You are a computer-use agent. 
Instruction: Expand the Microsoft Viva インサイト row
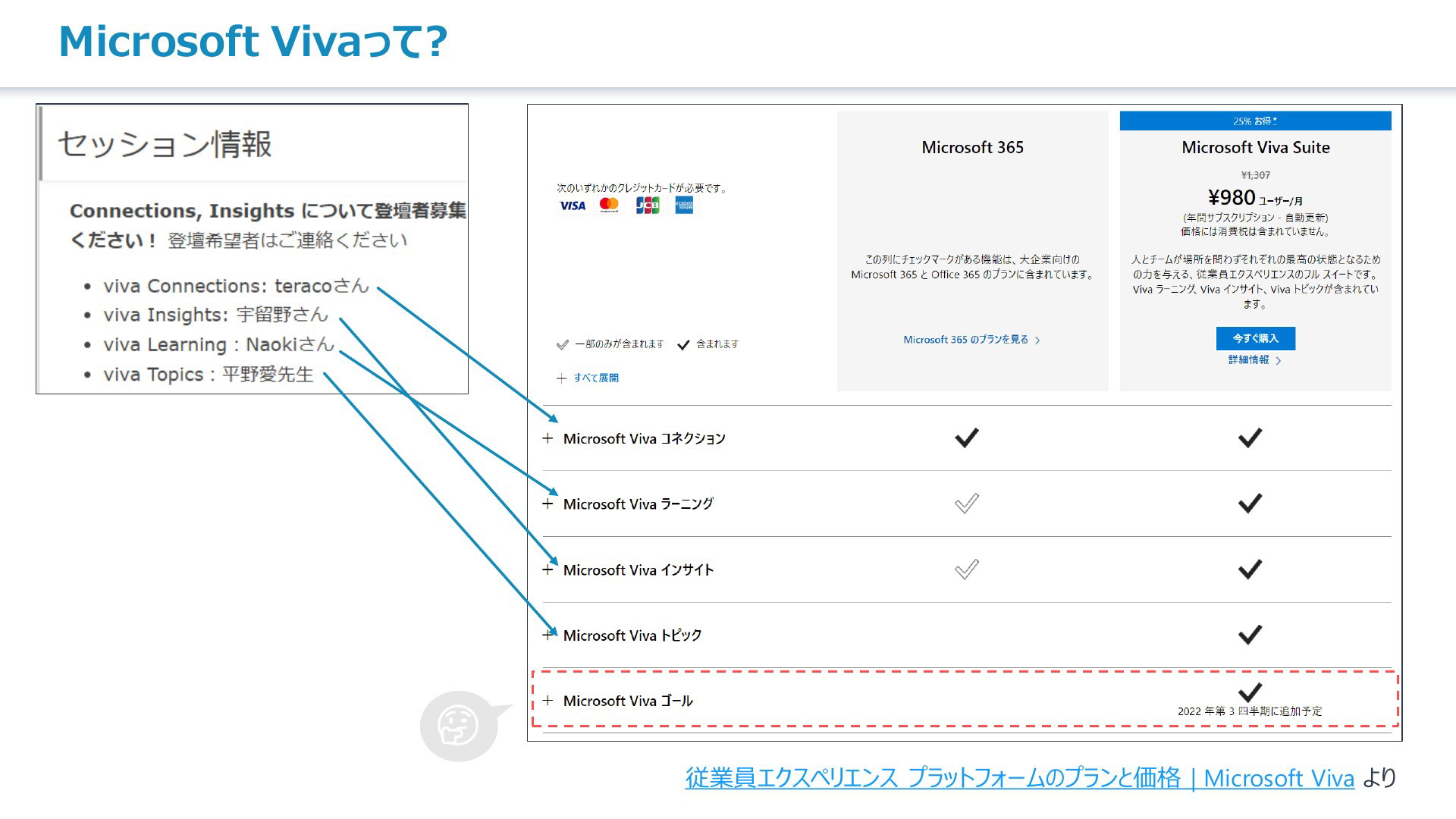[x=548, y=570]
